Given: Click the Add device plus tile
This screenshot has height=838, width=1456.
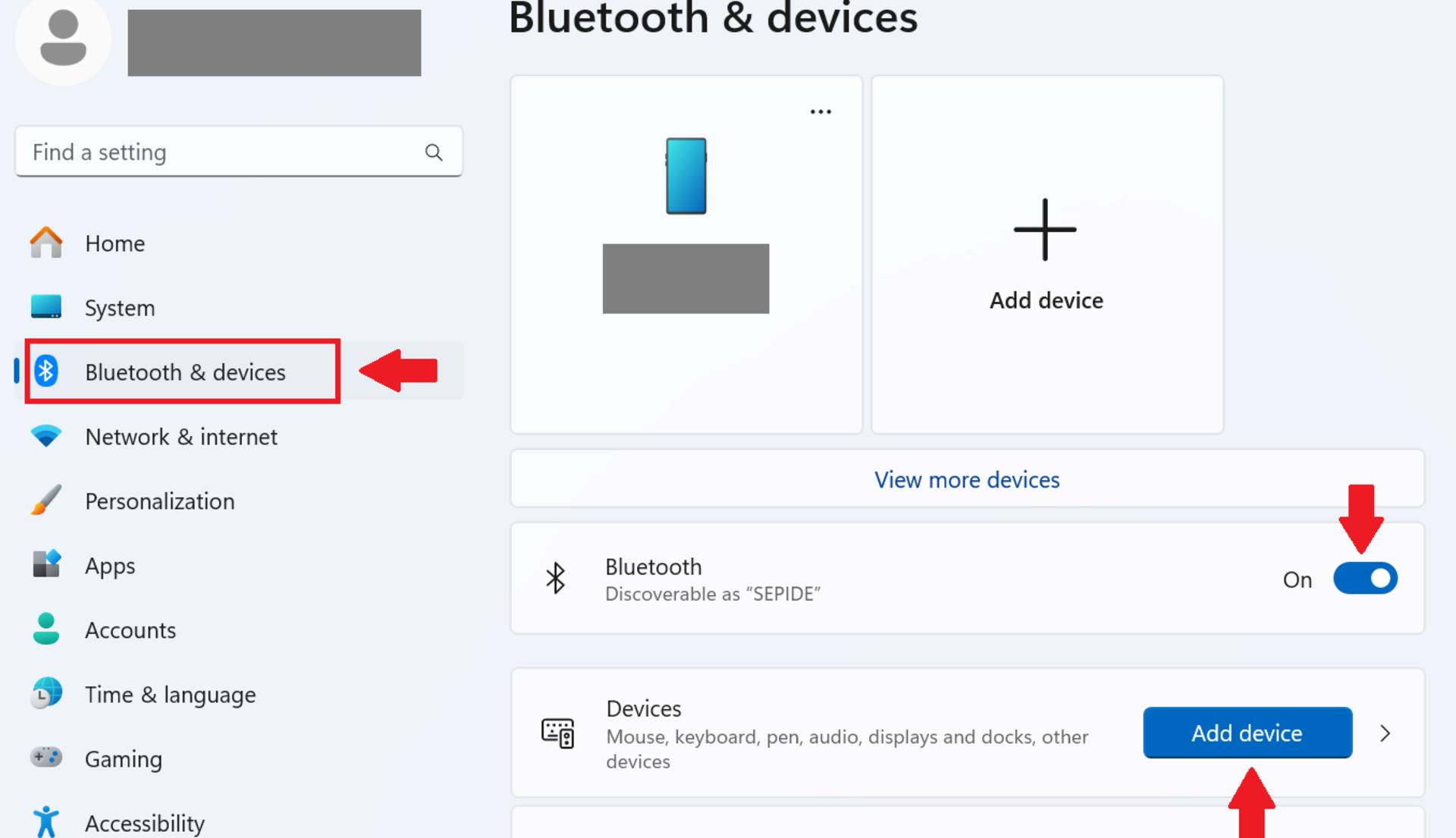Looking at the screenshot, I should (1047, 255).
